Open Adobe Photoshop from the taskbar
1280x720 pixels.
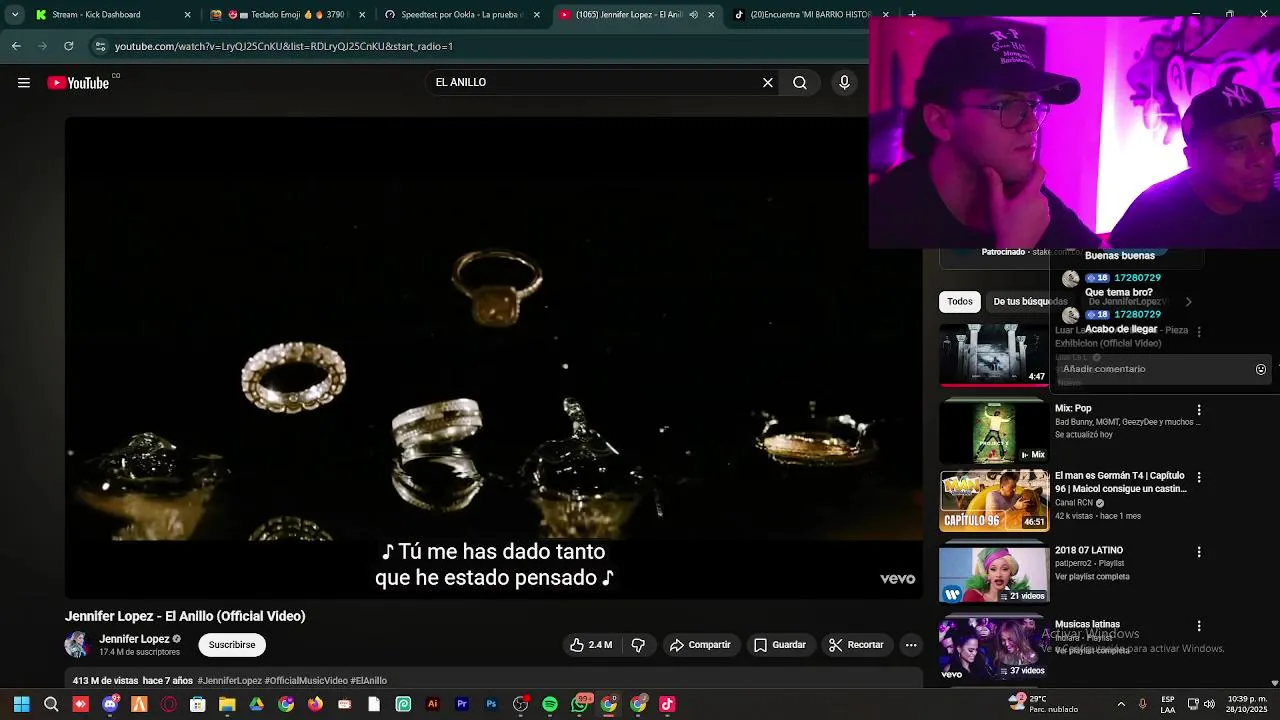tap(491, 704)
